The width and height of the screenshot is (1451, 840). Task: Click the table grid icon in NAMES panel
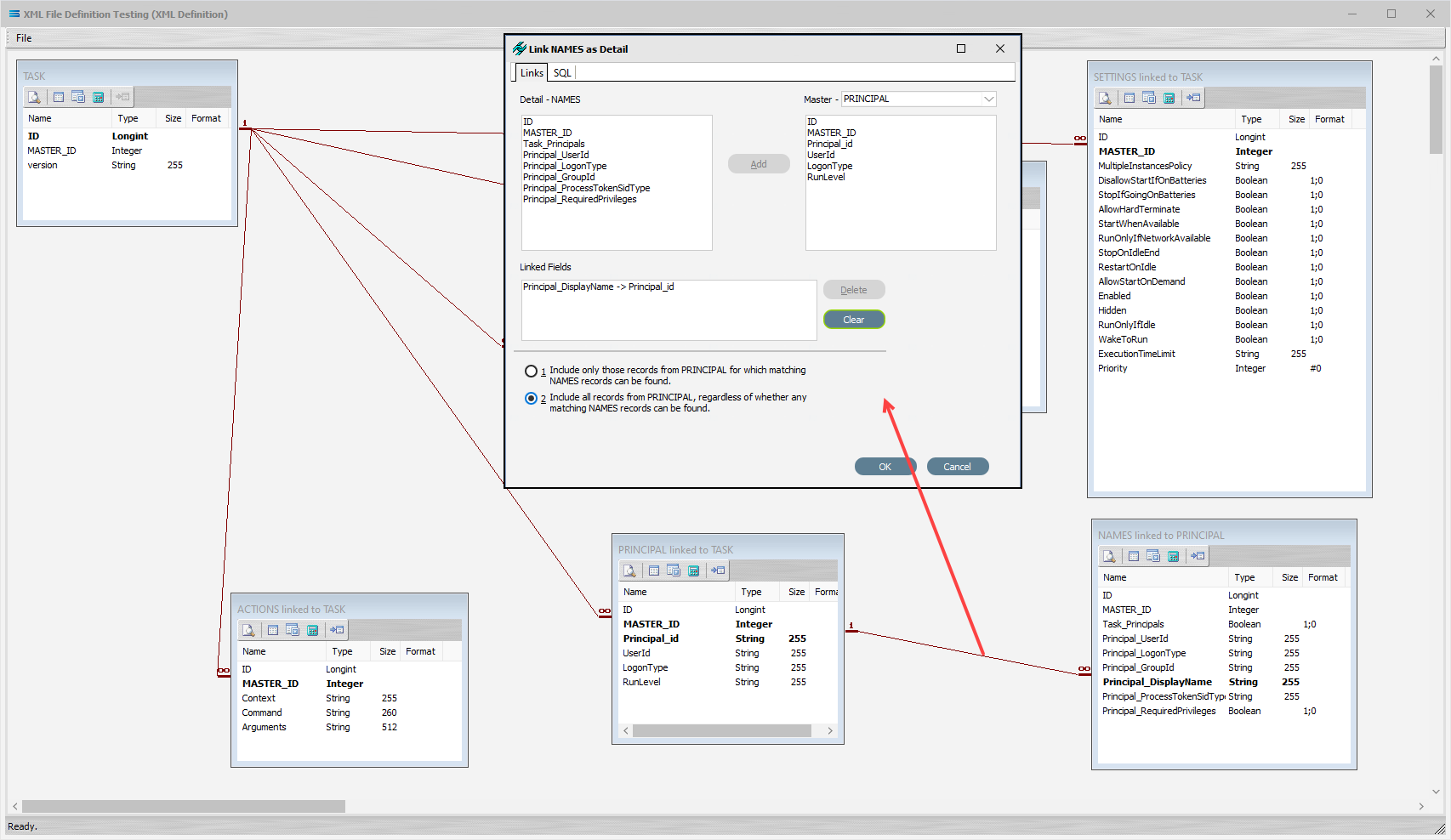(1134, 557)
